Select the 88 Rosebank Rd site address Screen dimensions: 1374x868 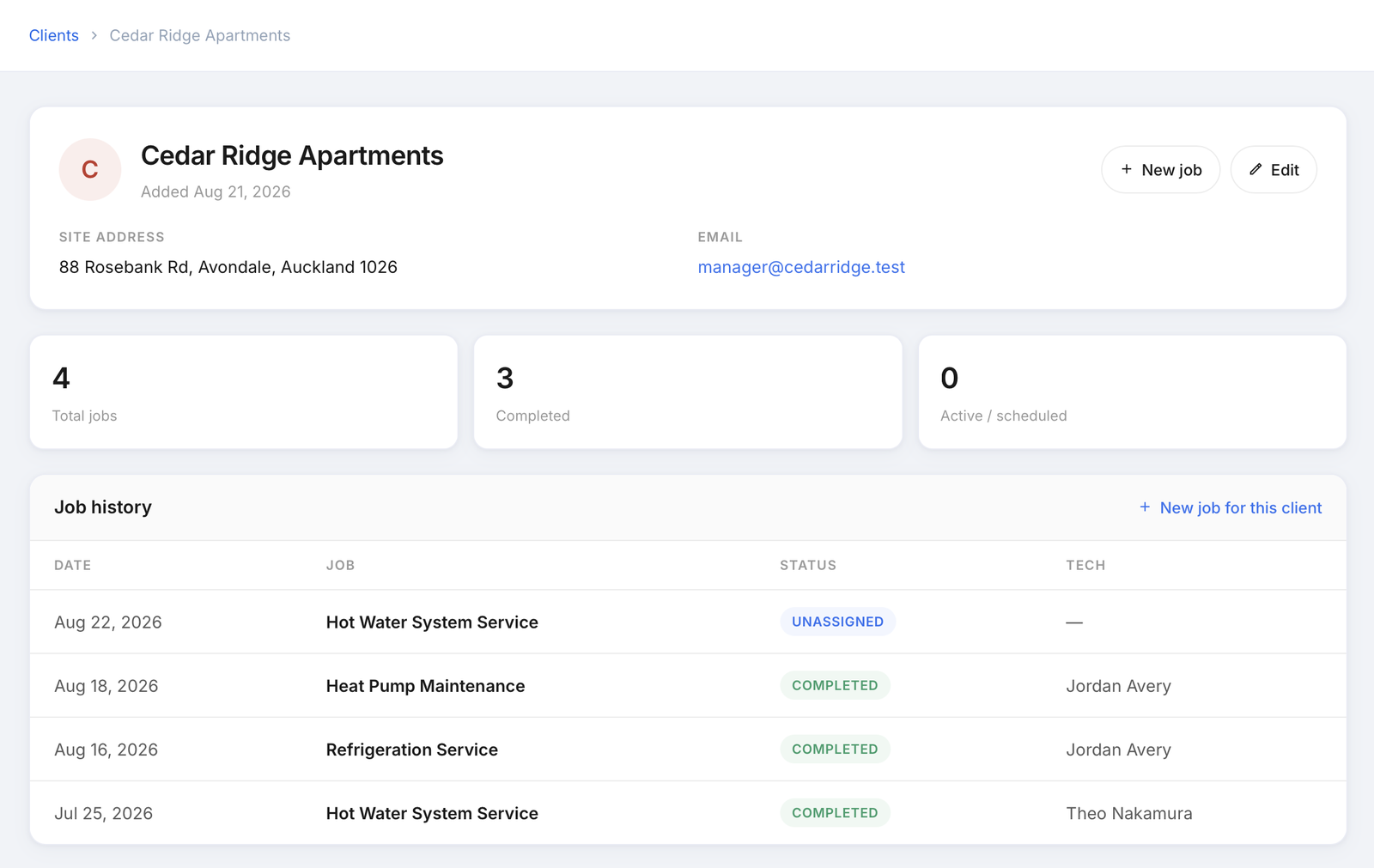(228, 267)
